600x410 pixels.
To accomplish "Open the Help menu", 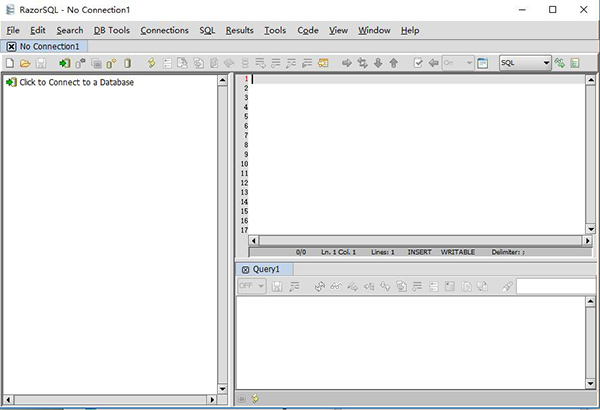I will click(x=410, y=30).
